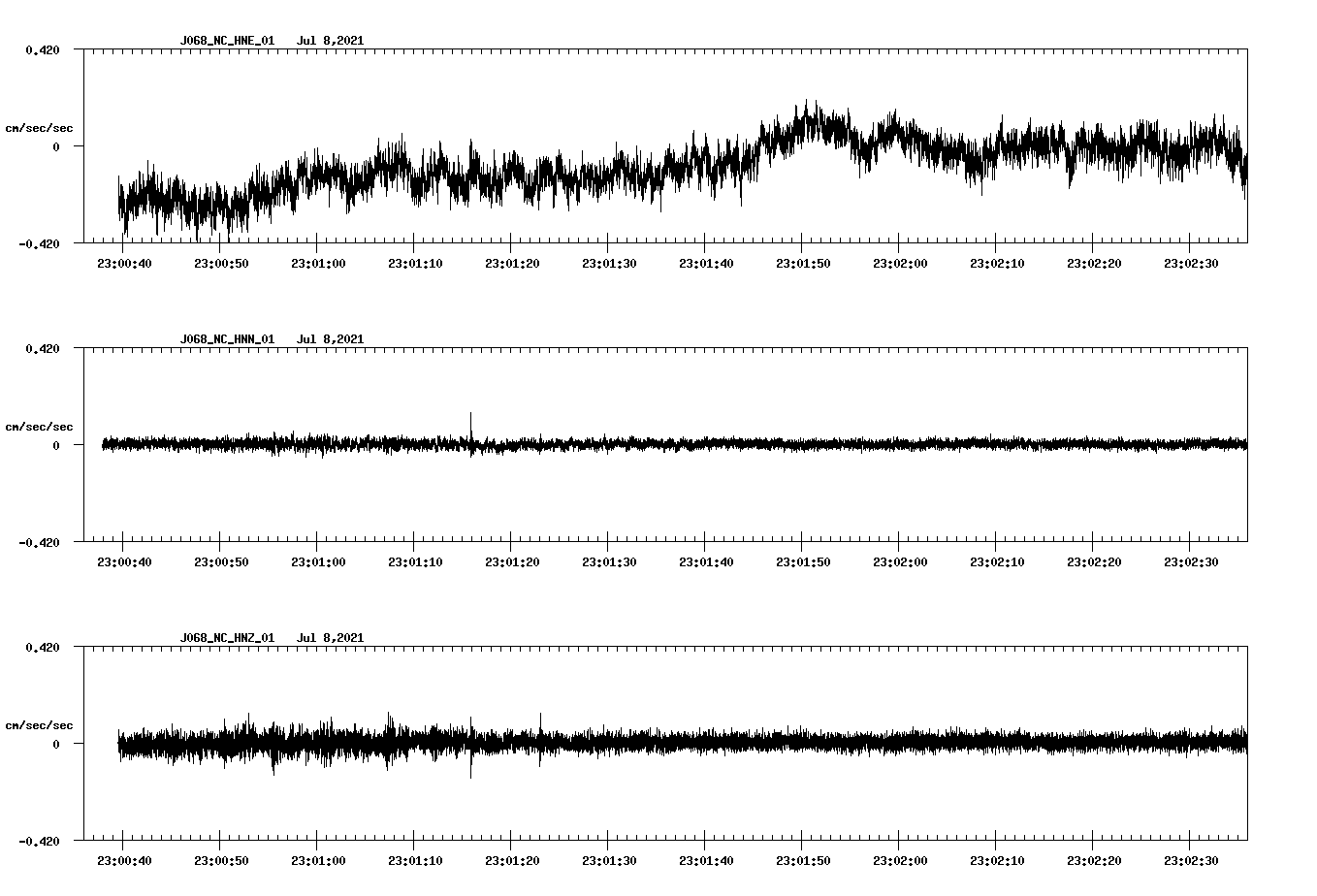
Task: Select the J068_NC_HNN_01 plot title
Action: (227, 339)
